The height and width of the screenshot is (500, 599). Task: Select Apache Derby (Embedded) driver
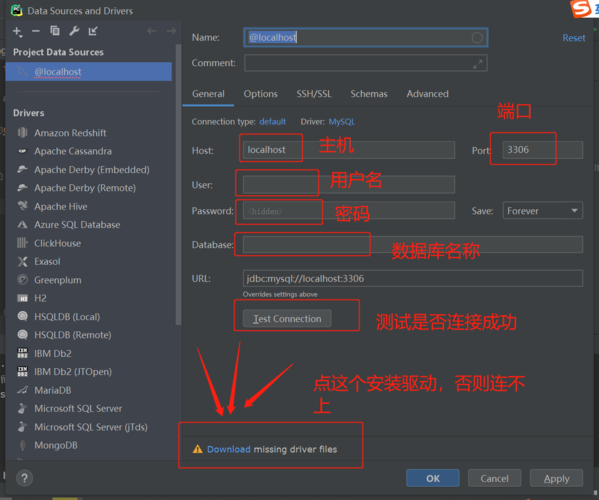coord(92,170)
